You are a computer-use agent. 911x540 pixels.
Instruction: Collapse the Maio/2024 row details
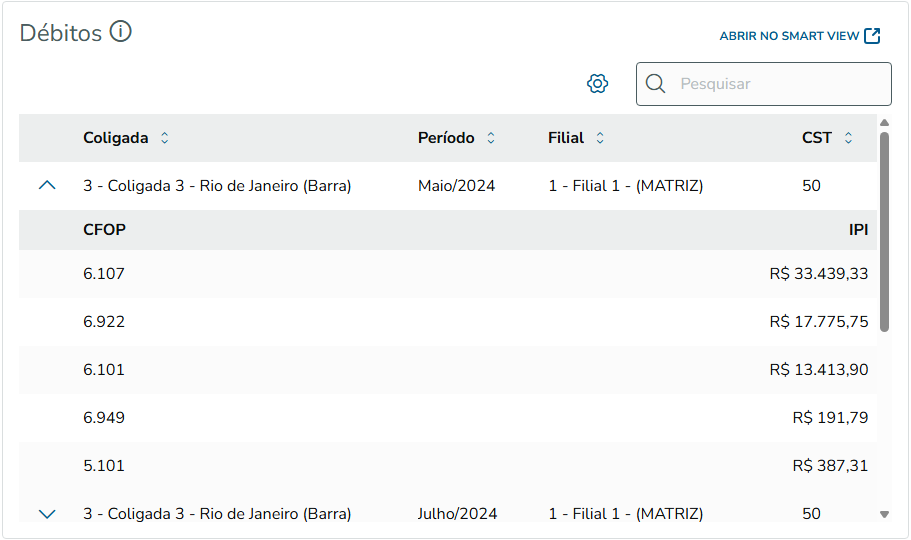tap(47, 186)
